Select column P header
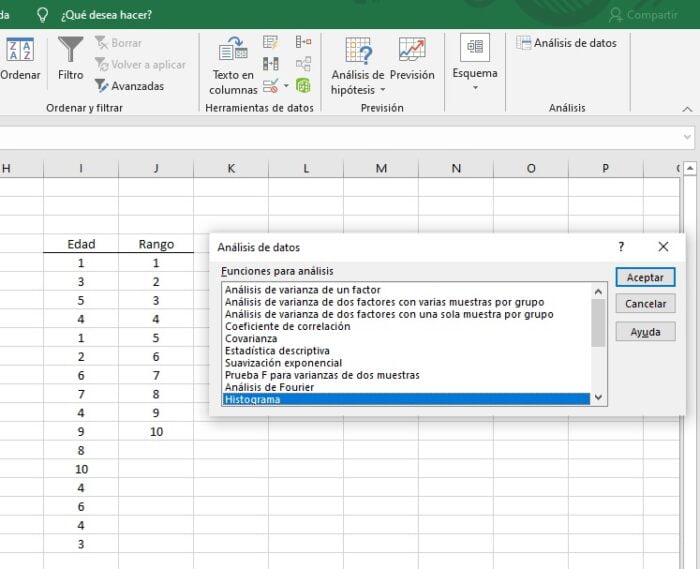The width and height of the screenshot is (700, 569). coord(606,168)
